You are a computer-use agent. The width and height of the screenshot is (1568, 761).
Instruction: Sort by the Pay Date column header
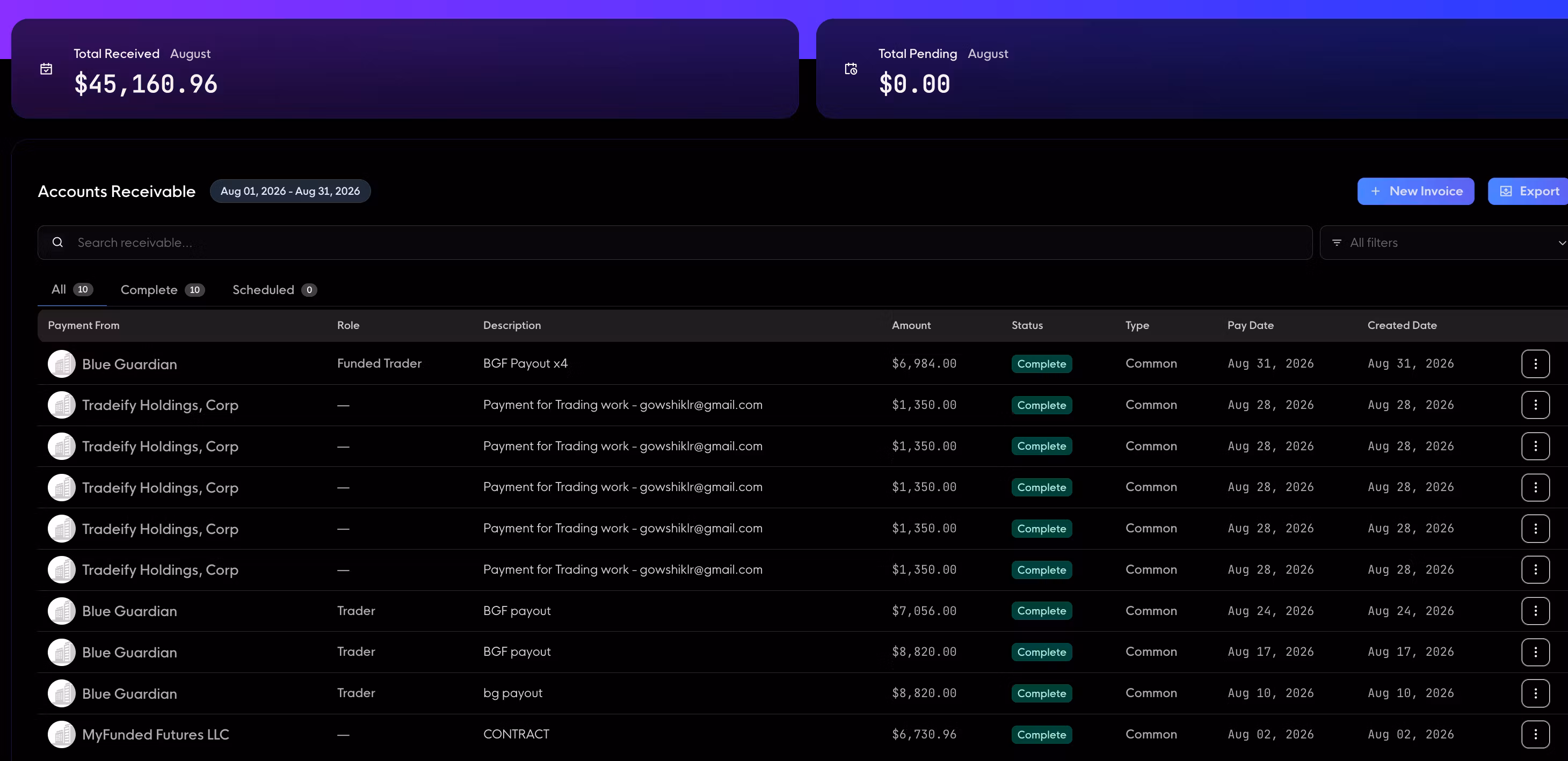1250,325
